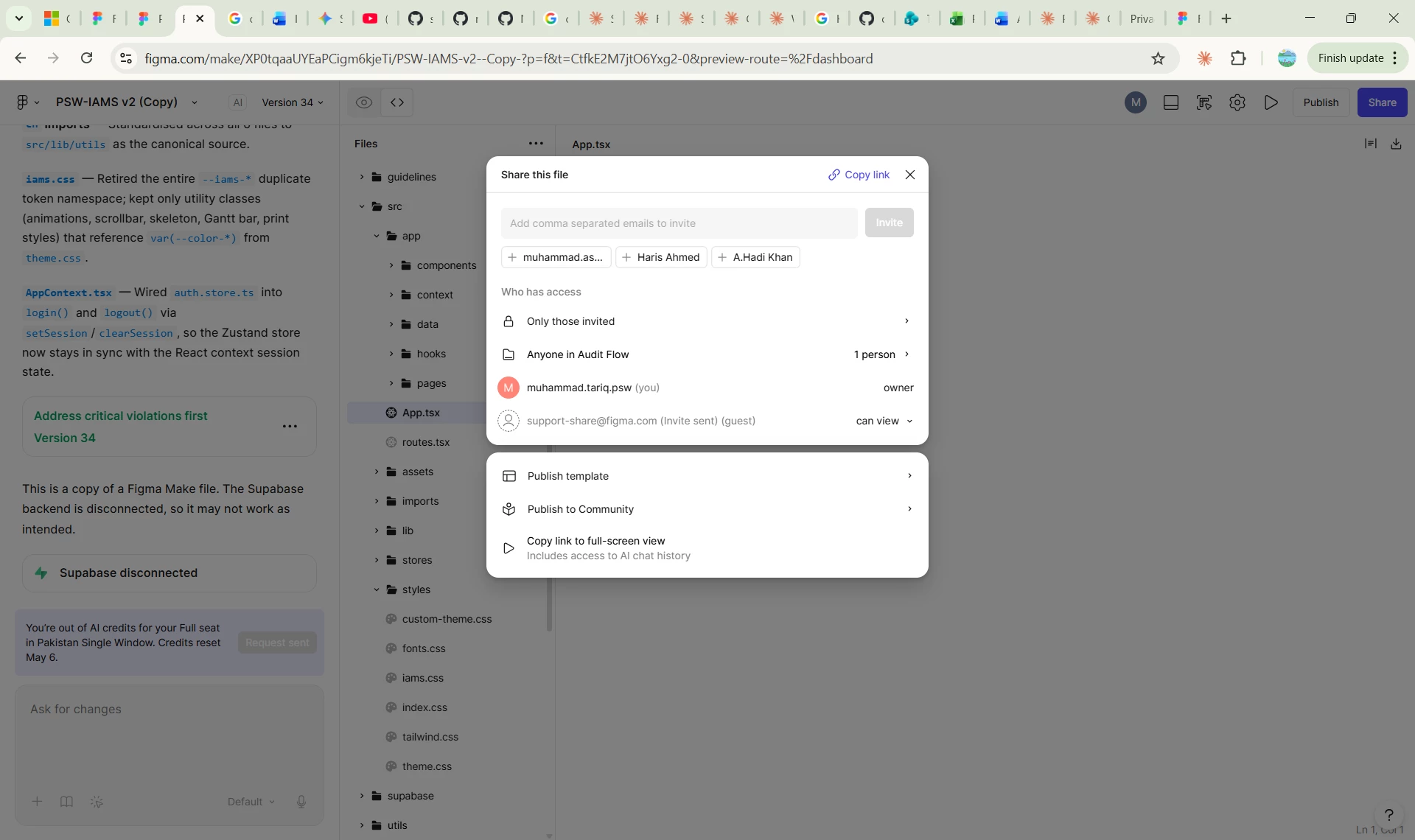Click the Copy link icon button
The width and height of the screenshot is (1415, 840).
[859, 175]
